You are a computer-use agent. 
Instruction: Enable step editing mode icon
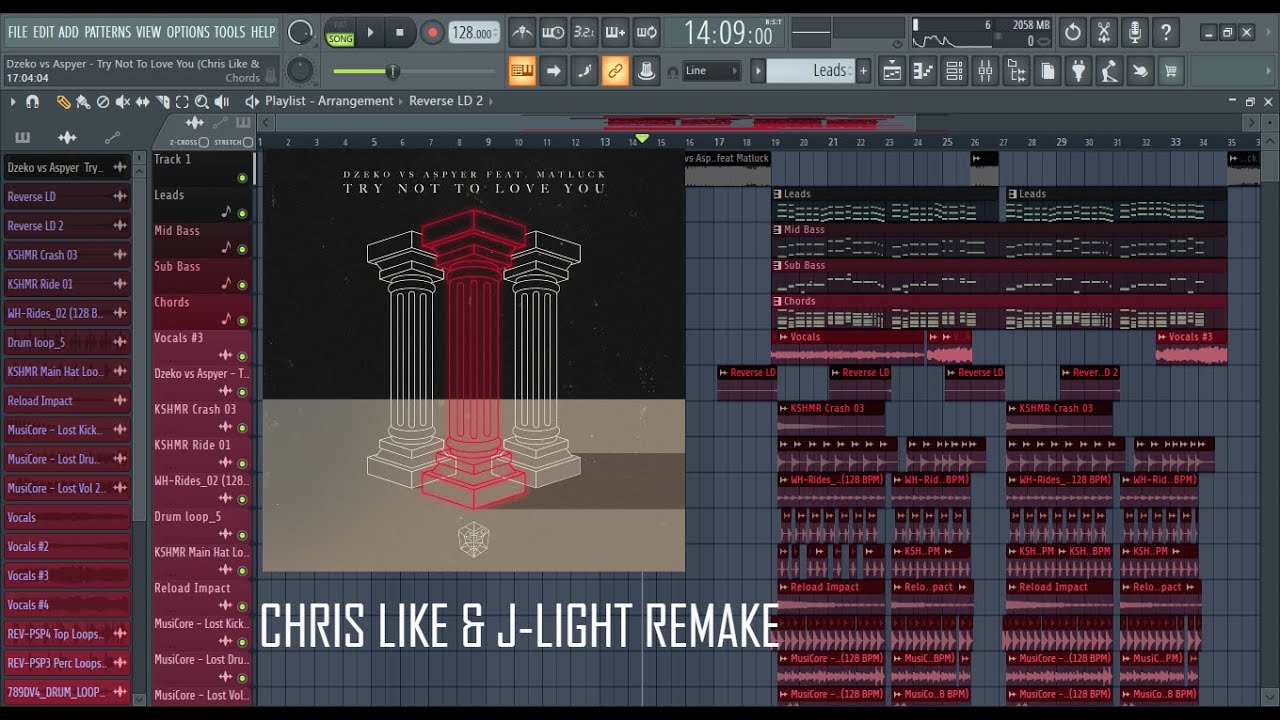point(584,70)
